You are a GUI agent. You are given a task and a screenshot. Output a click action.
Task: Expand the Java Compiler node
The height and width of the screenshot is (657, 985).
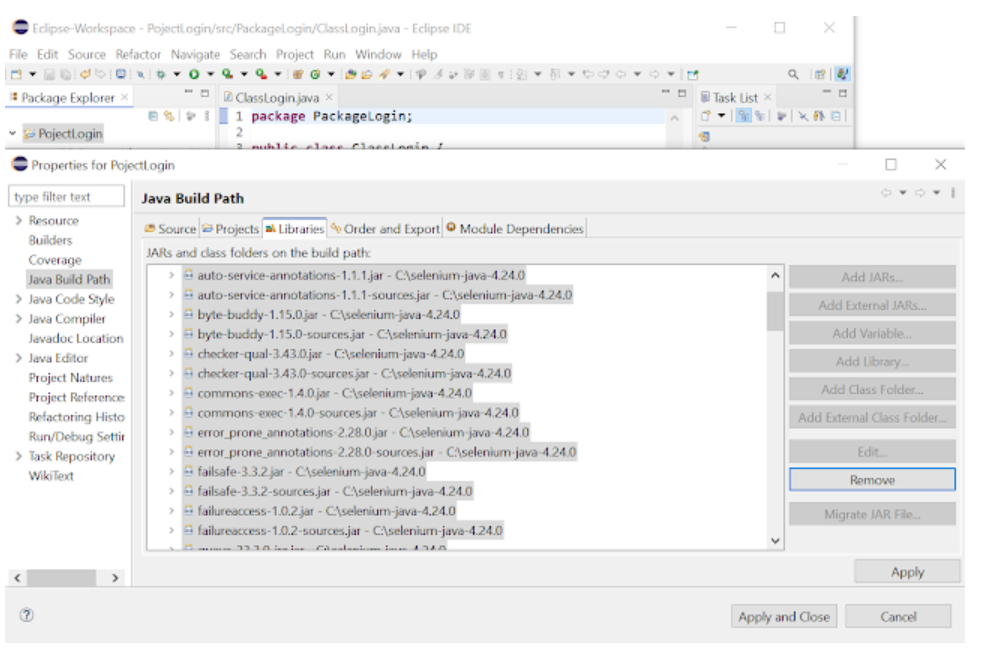click(18, 318)
